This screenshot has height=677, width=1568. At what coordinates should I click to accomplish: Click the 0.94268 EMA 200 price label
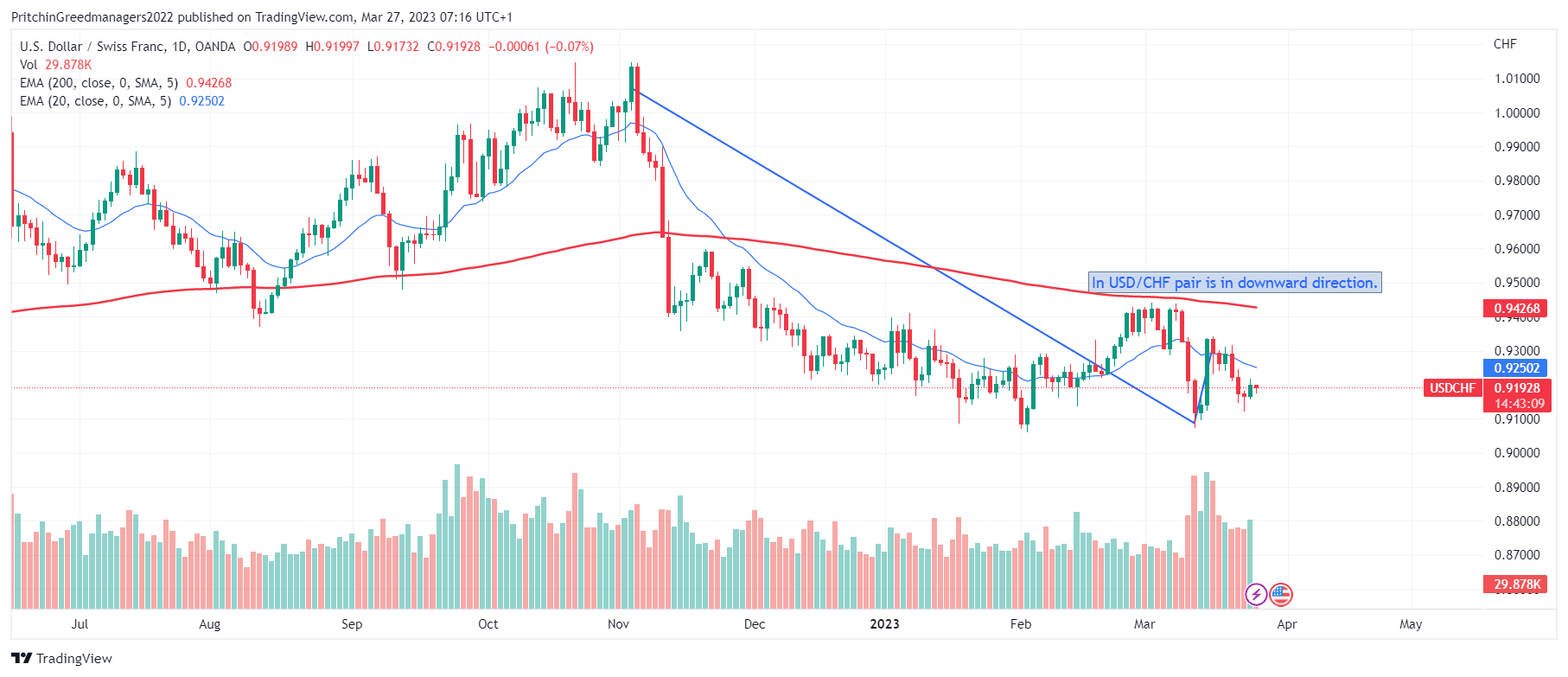(x=1517, y=309)
